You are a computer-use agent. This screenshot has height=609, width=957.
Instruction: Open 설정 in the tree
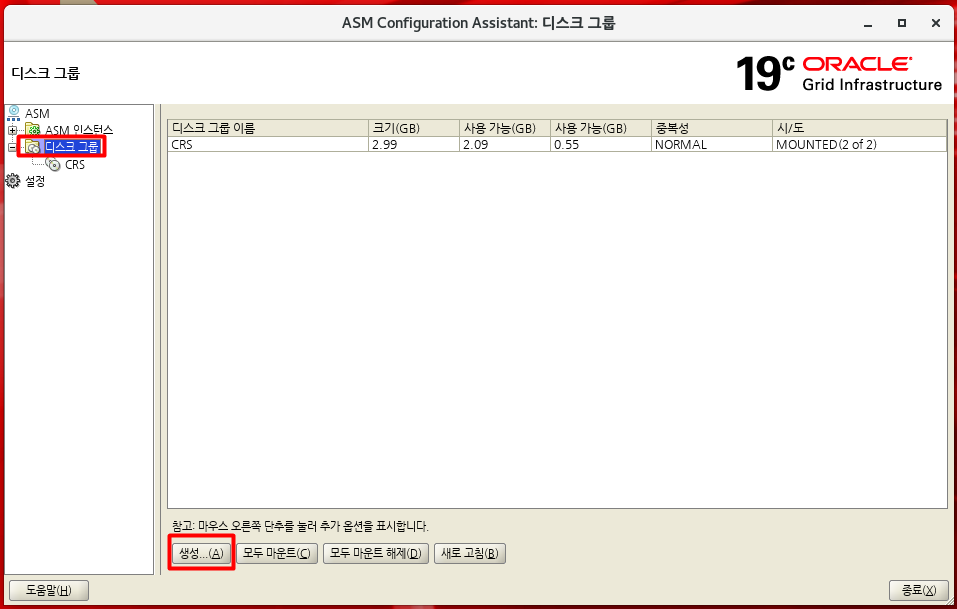[x=35, y=181]
